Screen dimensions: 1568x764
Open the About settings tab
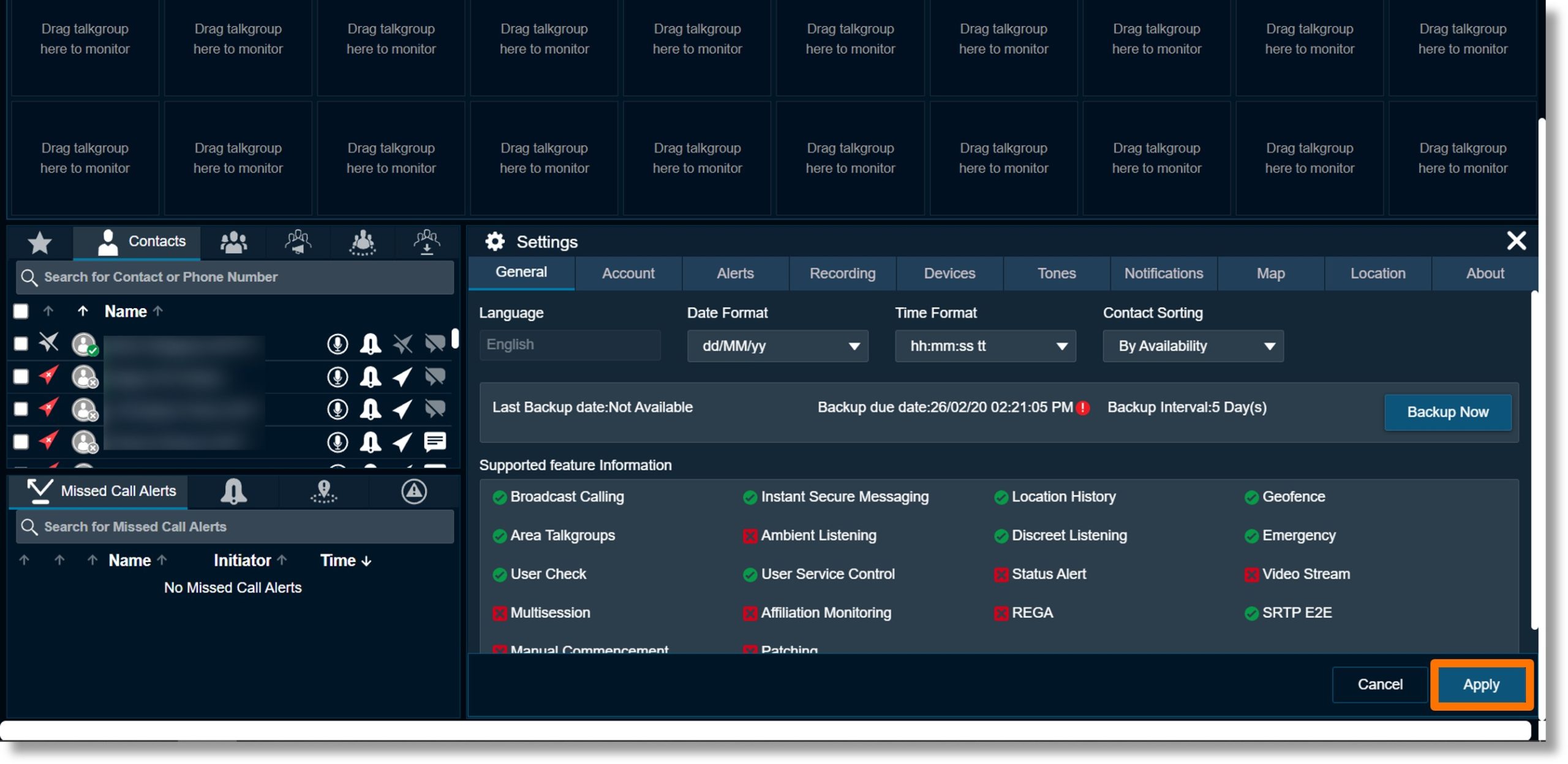click(x=1485, y=274)
